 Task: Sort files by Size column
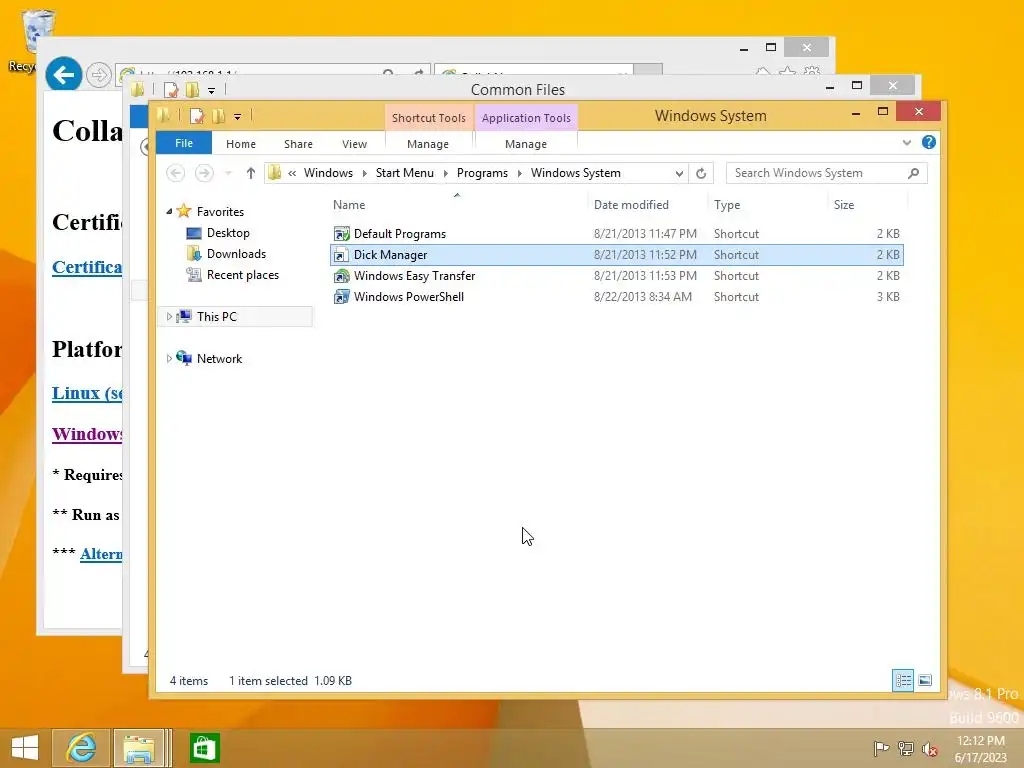pos(844,205)
